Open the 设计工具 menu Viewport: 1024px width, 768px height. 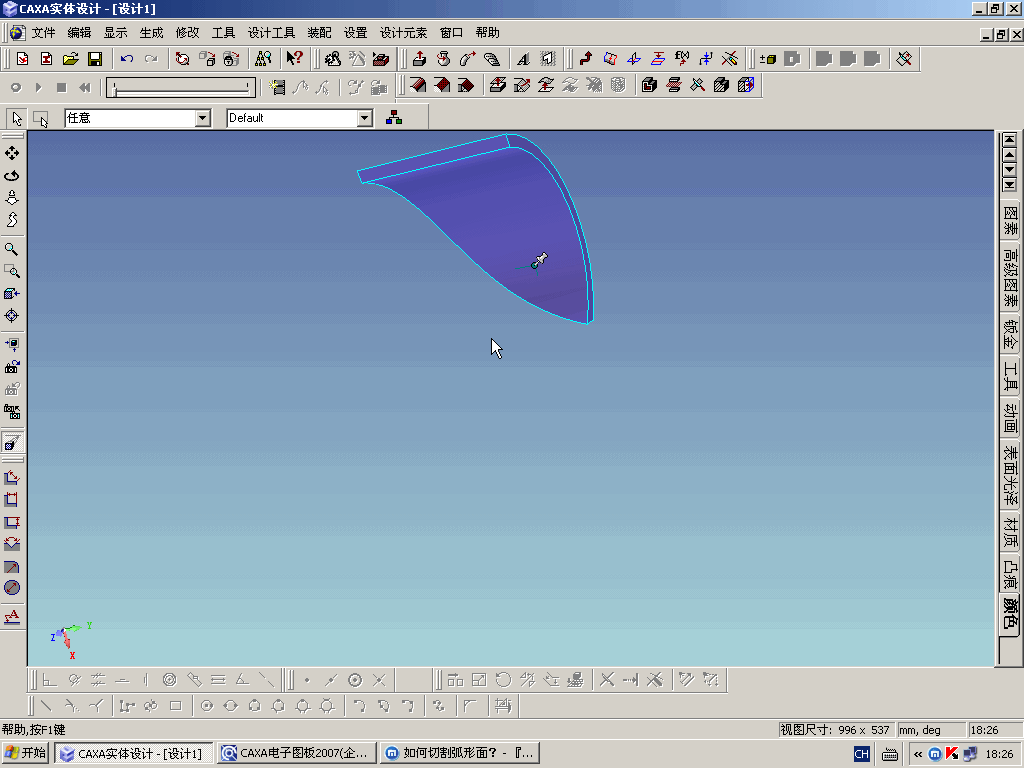(271, 33)
